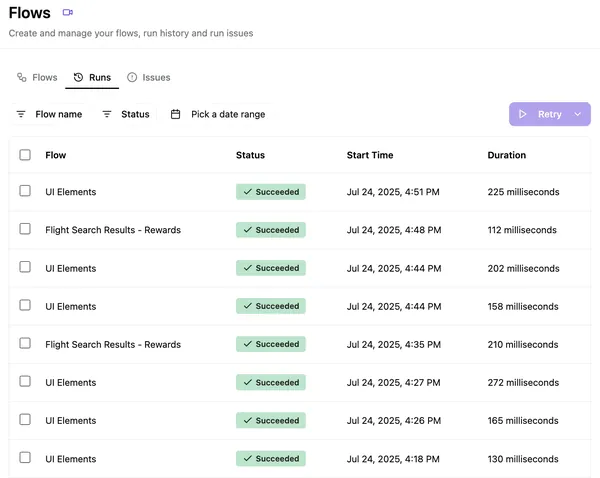The height and width of the screenshot is (478, 600).
Task: Open Flight Search Results - Rewards run at 4:48 PM
Action: click(x=113, y=230)
